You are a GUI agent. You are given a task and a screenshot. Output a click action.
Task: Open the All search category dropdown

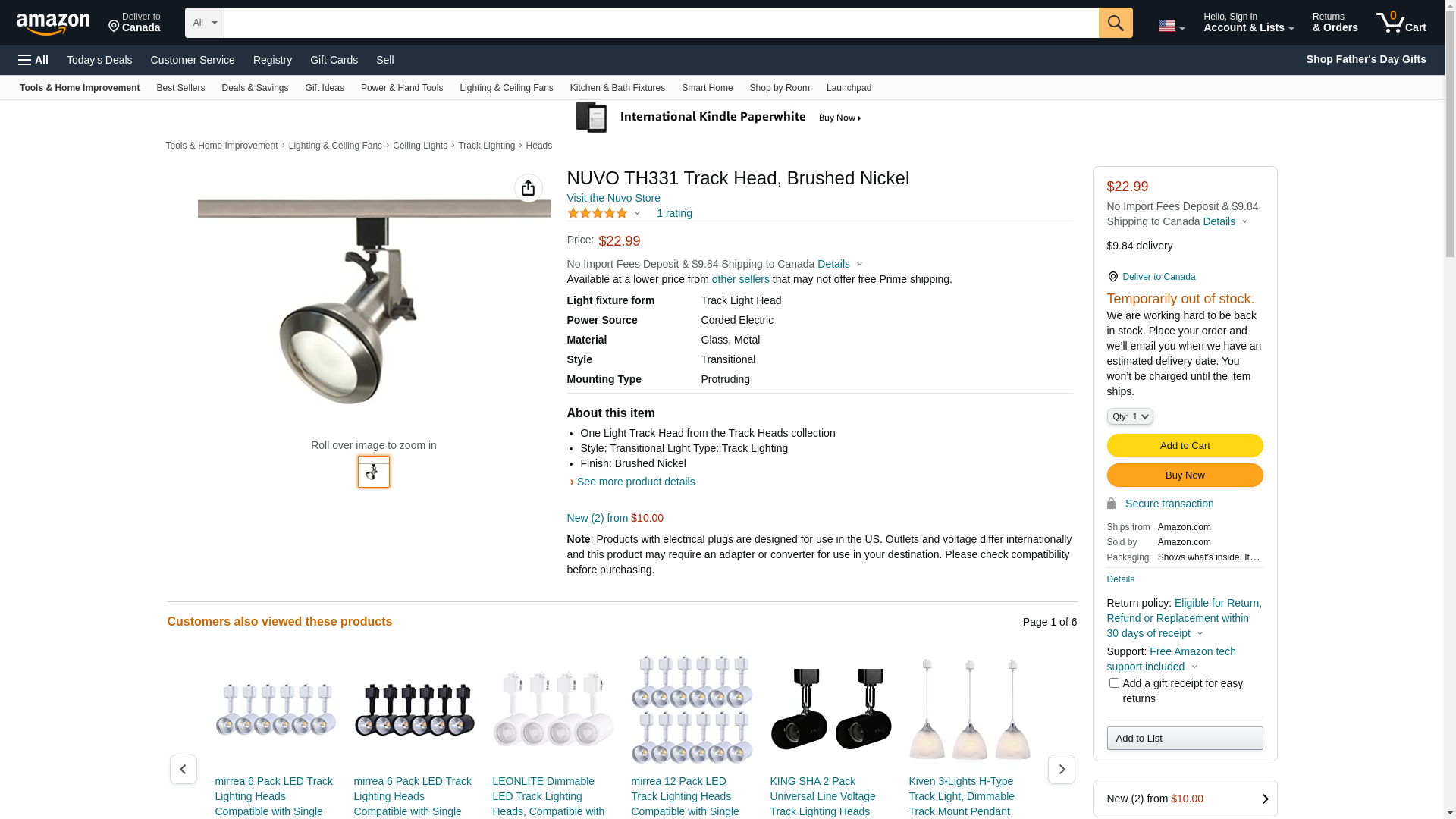[x=205, y=23]
